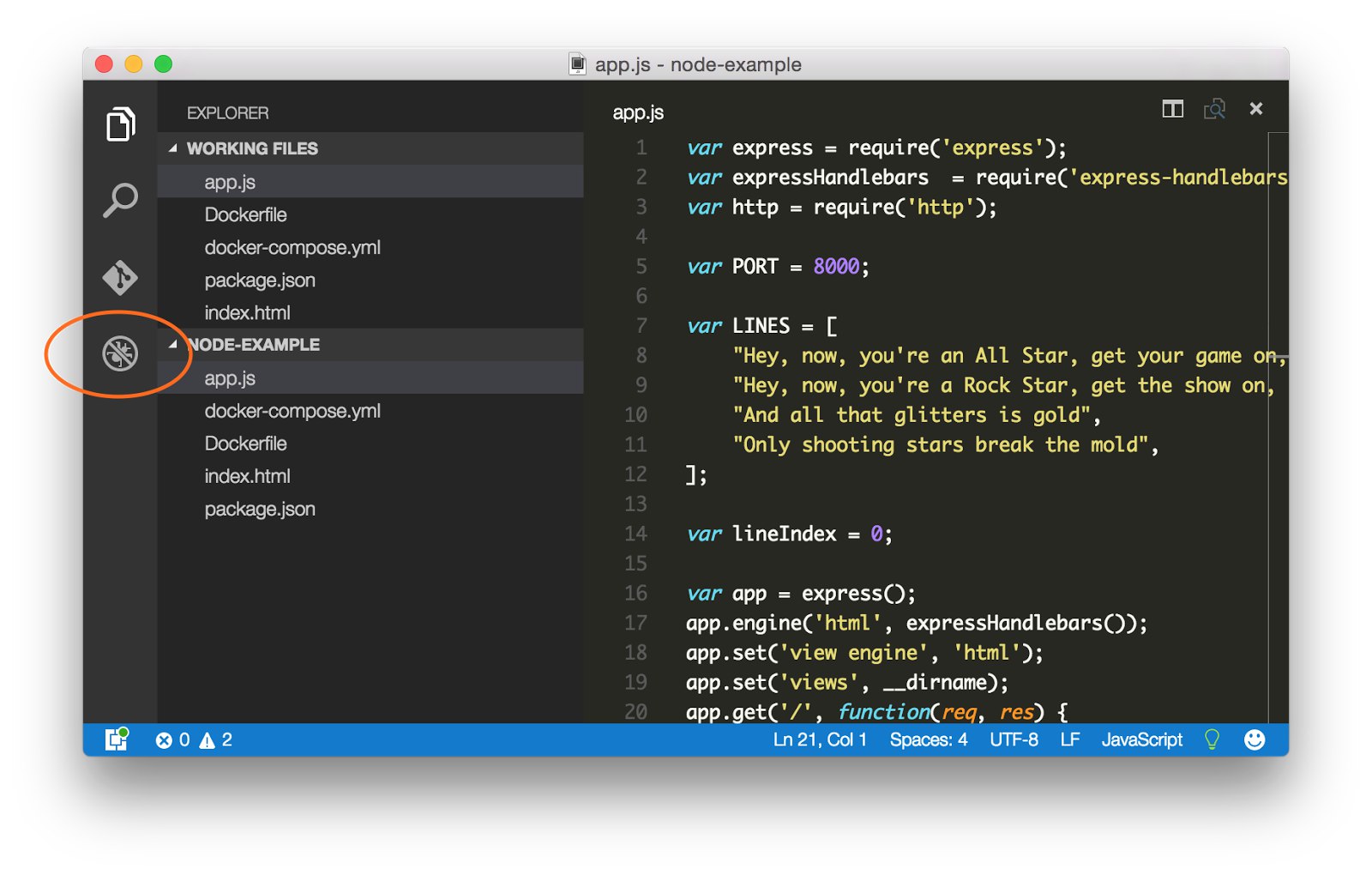The image size is (1372, 875).
Task: Click the app.get('/') function line
Action: point(876,712)
